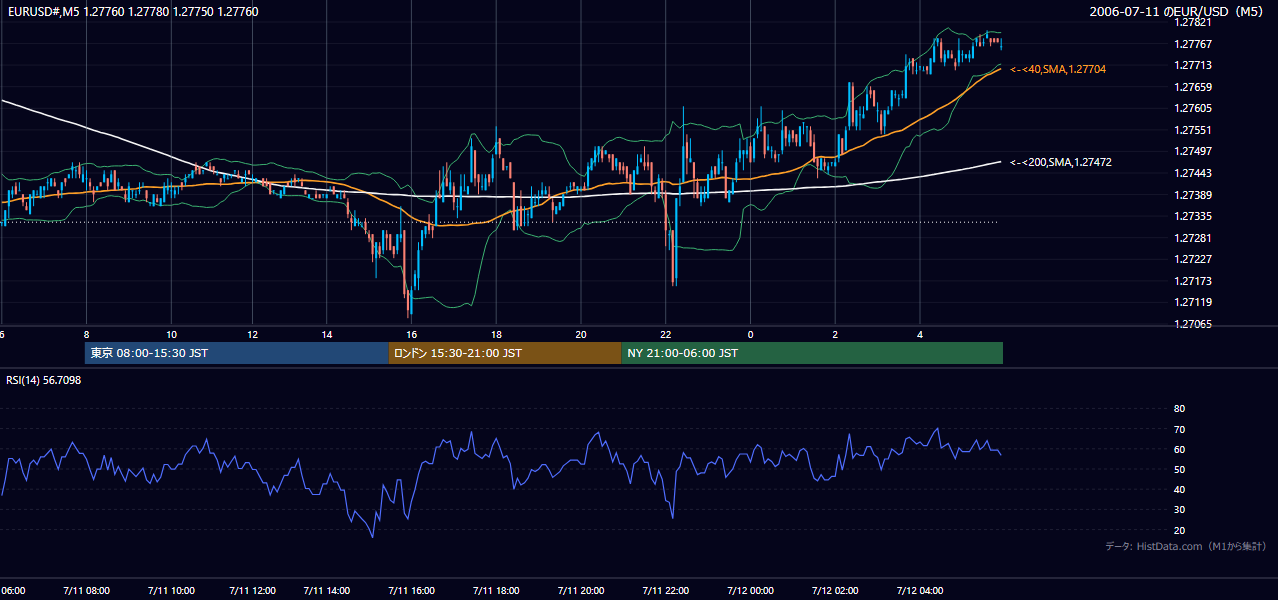Click hour label 22 under price chart
This screenshot has height=600, width=1278.
[665, 335]
